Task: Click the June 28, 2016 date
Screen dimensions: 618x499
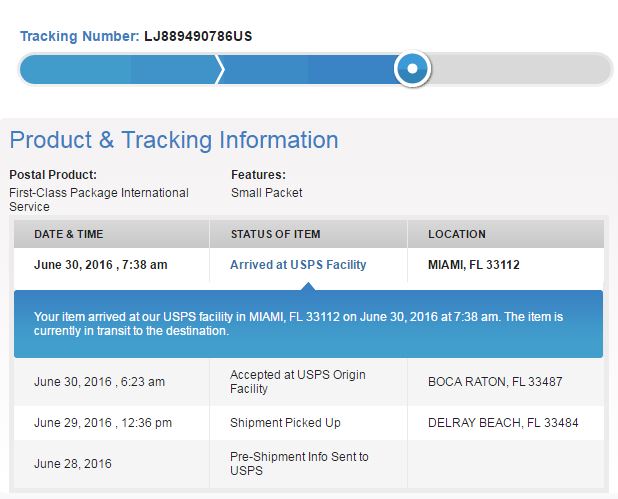Action: tap(73, 464)
